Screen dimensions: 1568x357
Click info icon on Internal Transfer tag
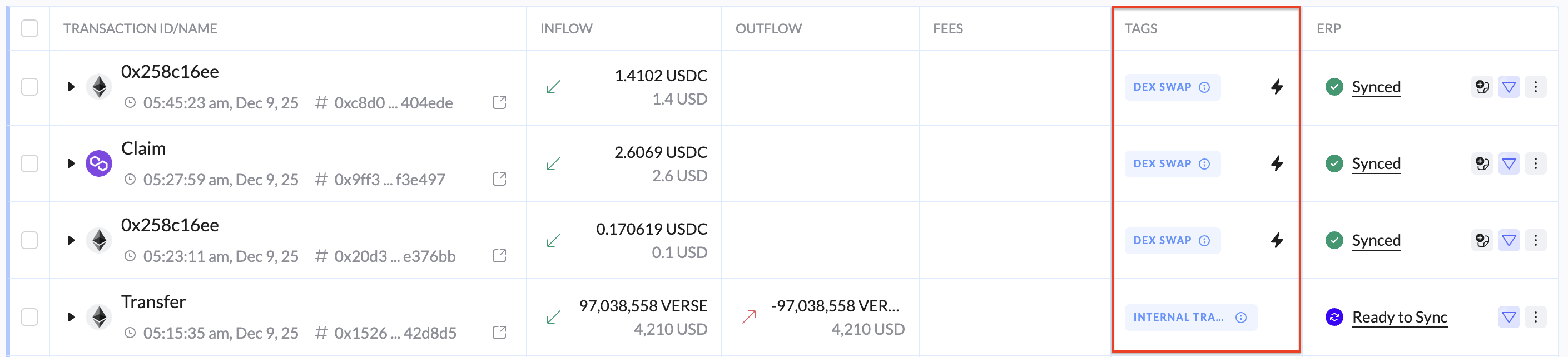click(1240, 318)
